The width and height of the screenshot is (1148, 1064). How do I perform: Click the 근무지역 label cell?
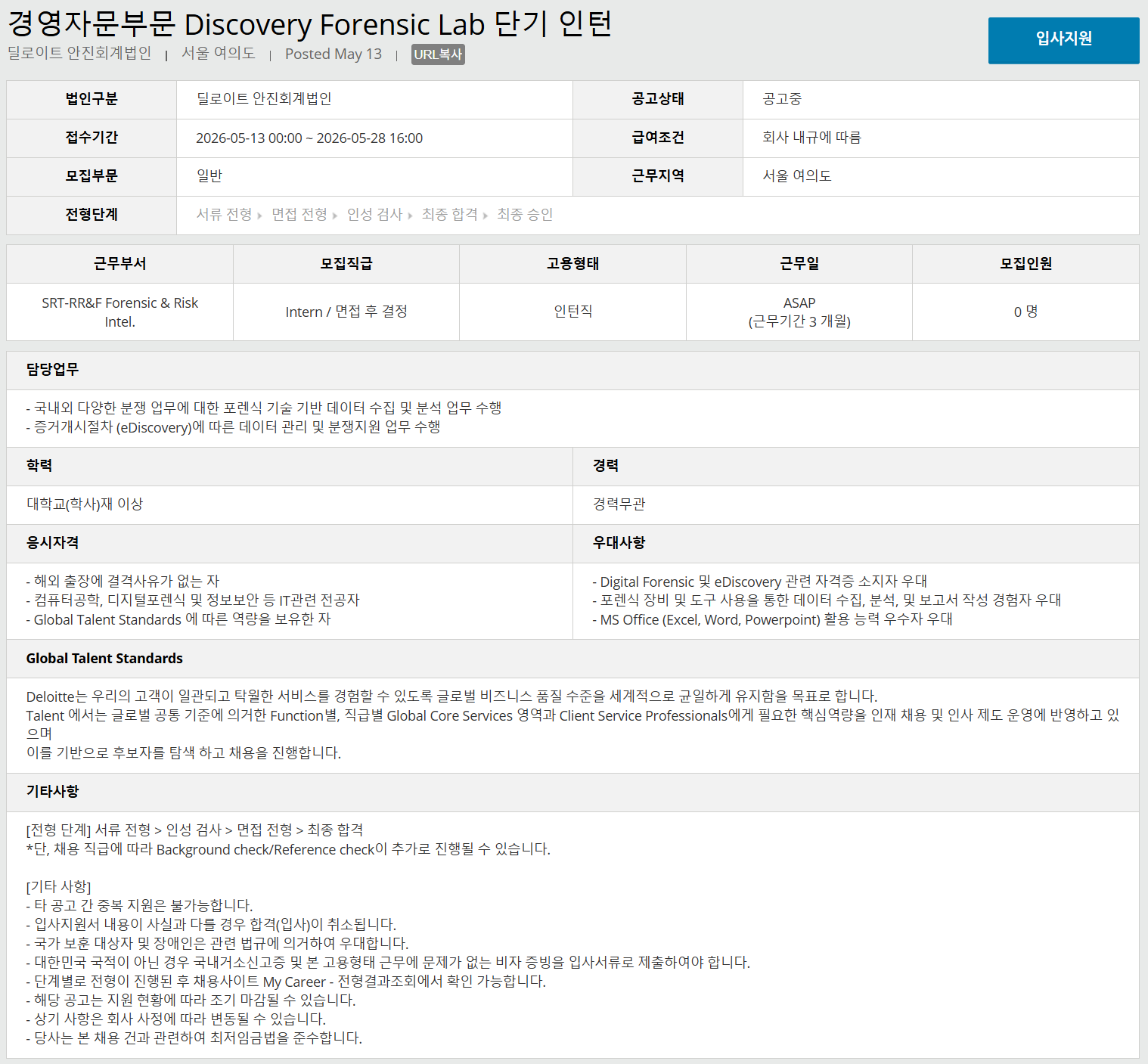tap(658, 176)
